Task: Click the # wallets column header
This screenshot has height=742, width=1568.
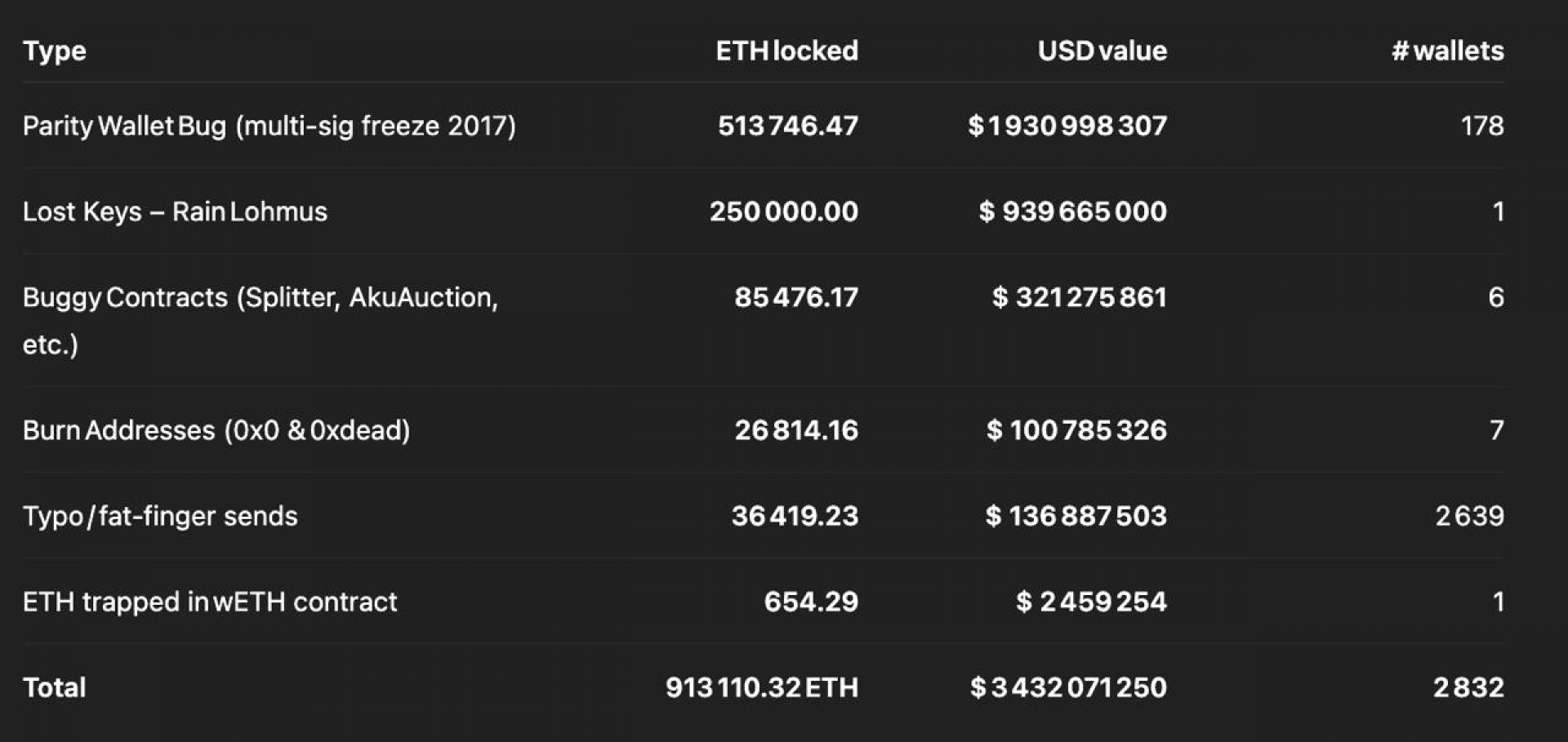Action: click(1447, 51)
